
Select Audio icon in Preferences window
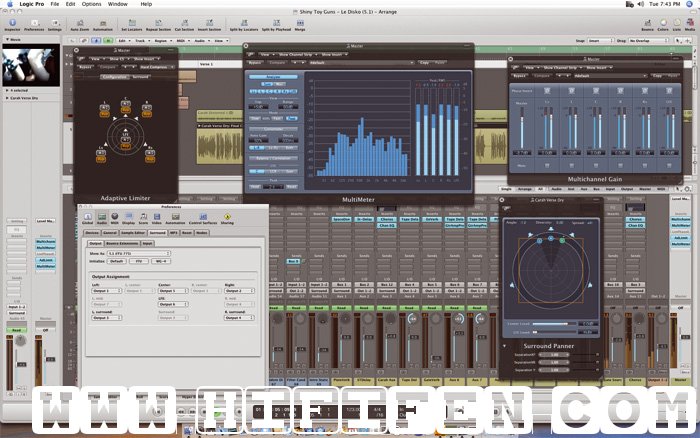point(102,217)
